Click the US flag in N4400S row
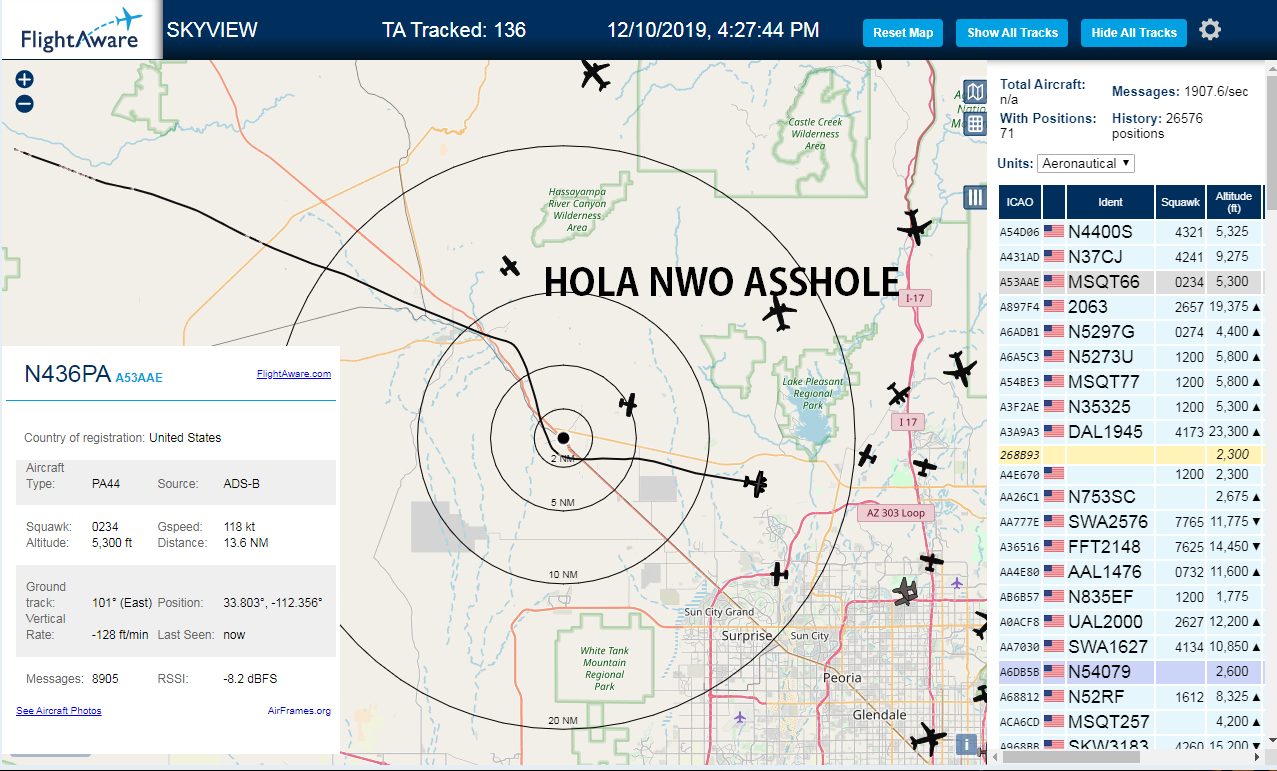Image resolution: width=1277 pixels, height=771 pixels. point(1054,231)
